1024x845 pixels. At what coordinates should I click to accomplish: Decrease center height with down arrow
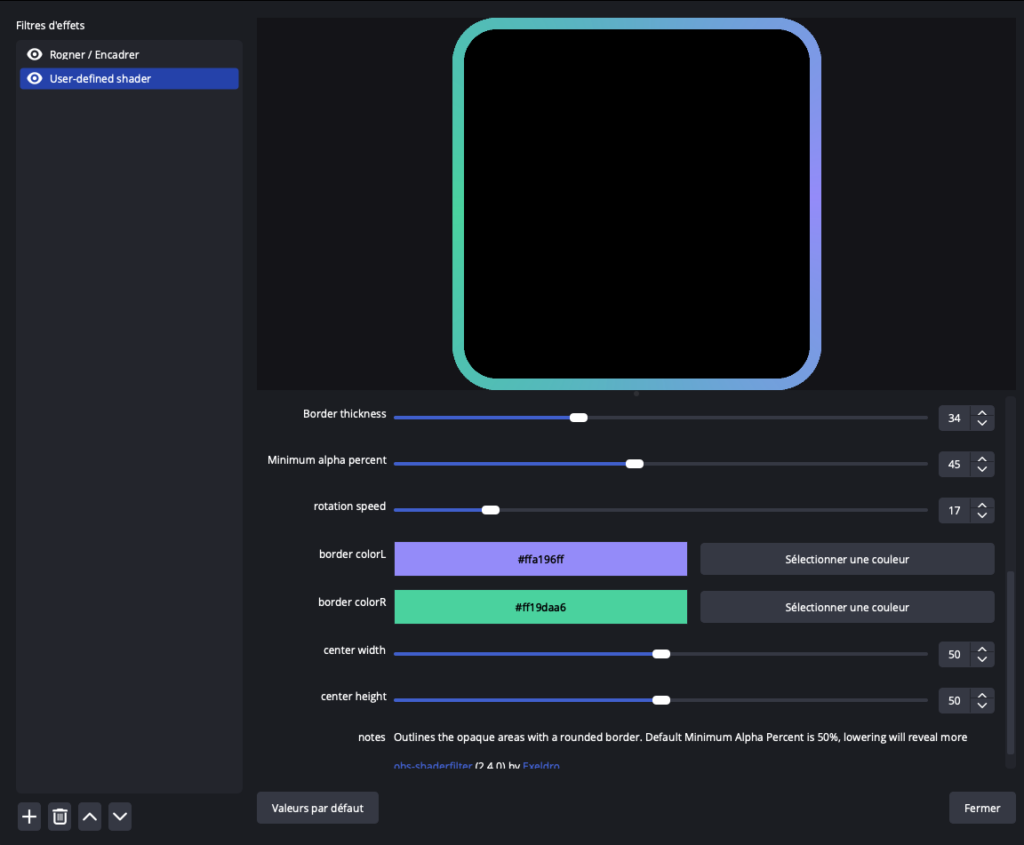(x=982, y=706)
